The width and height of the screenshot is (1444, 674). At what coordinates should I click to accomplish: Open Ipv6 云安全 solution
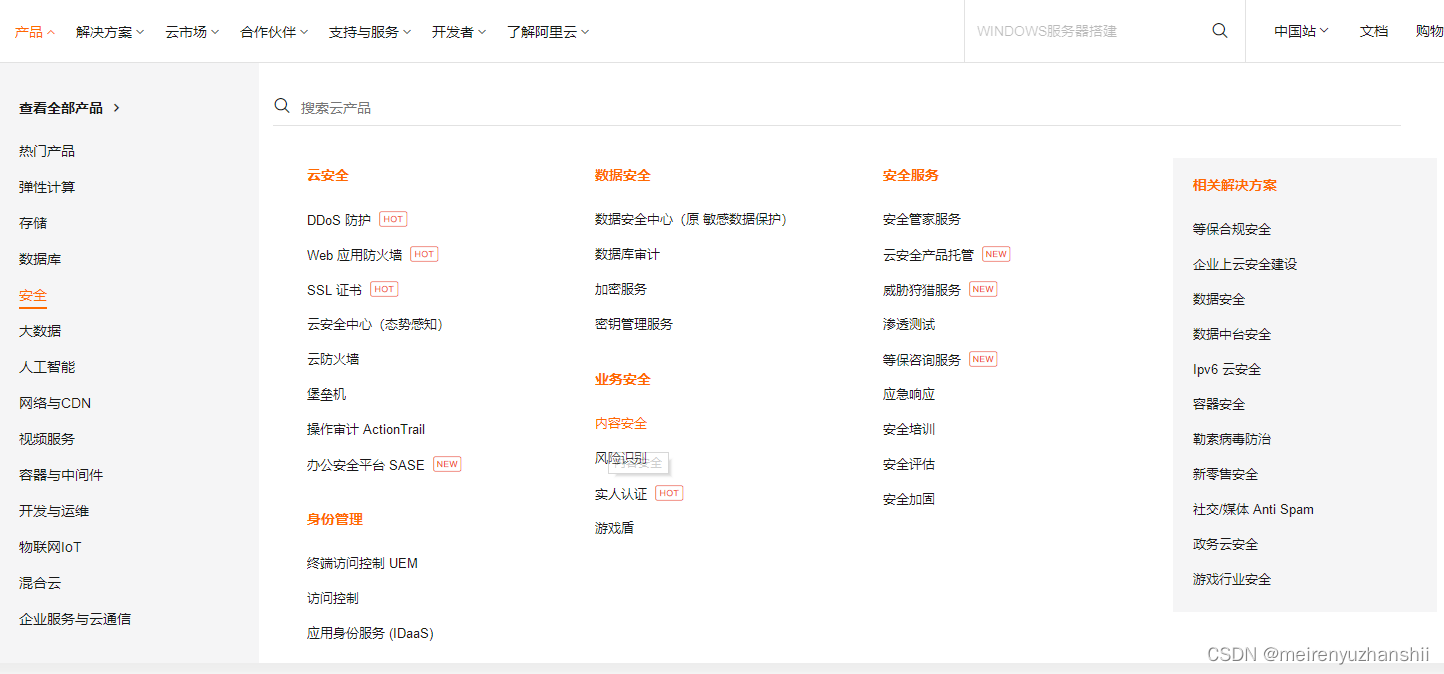(x=1227, y=370)
